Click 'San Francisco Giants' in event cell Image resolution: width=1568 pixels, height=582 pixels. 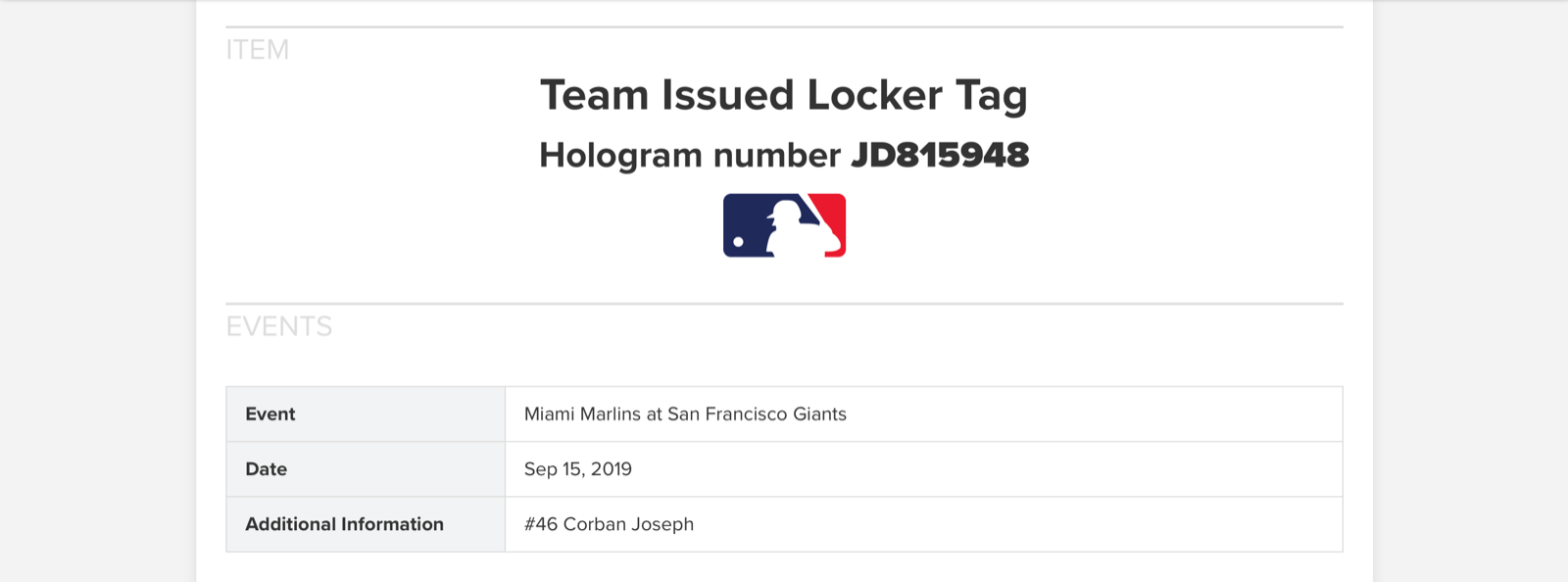[x=757, y=413]
